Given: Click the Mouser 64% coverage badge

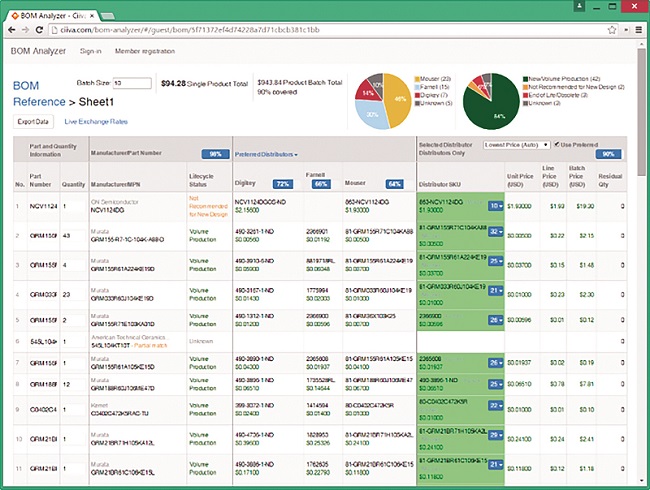Looking at the screenshot, I should tap(395, 184).
